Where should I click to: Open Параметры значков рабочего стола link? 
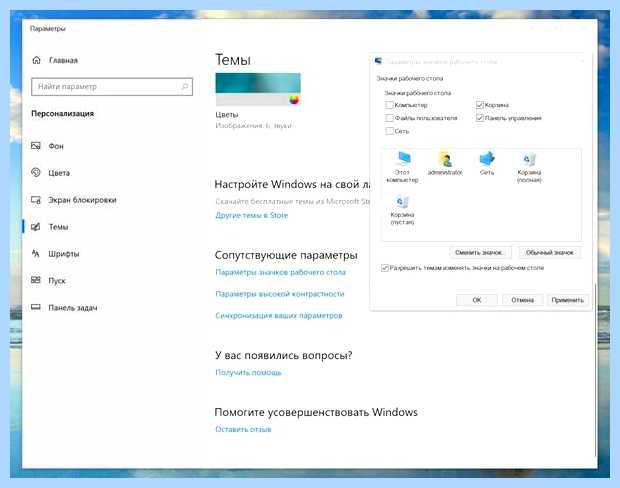pyautogui.click(x=280, y=272)
